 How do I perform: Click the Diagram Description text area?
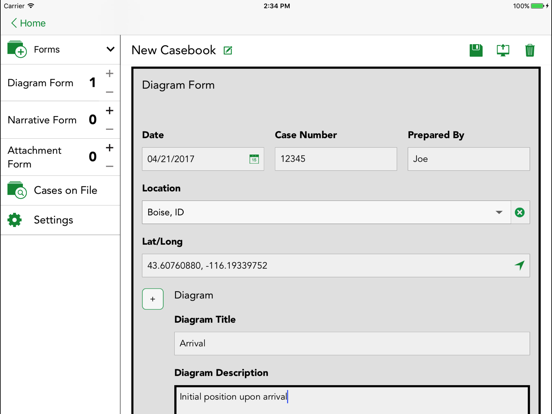tap(352, 400)
